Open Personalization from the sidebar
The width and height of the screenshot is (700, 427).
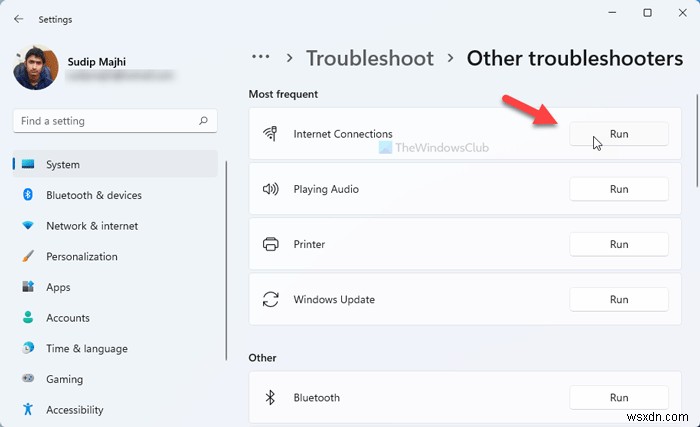[x=81, y=256]
